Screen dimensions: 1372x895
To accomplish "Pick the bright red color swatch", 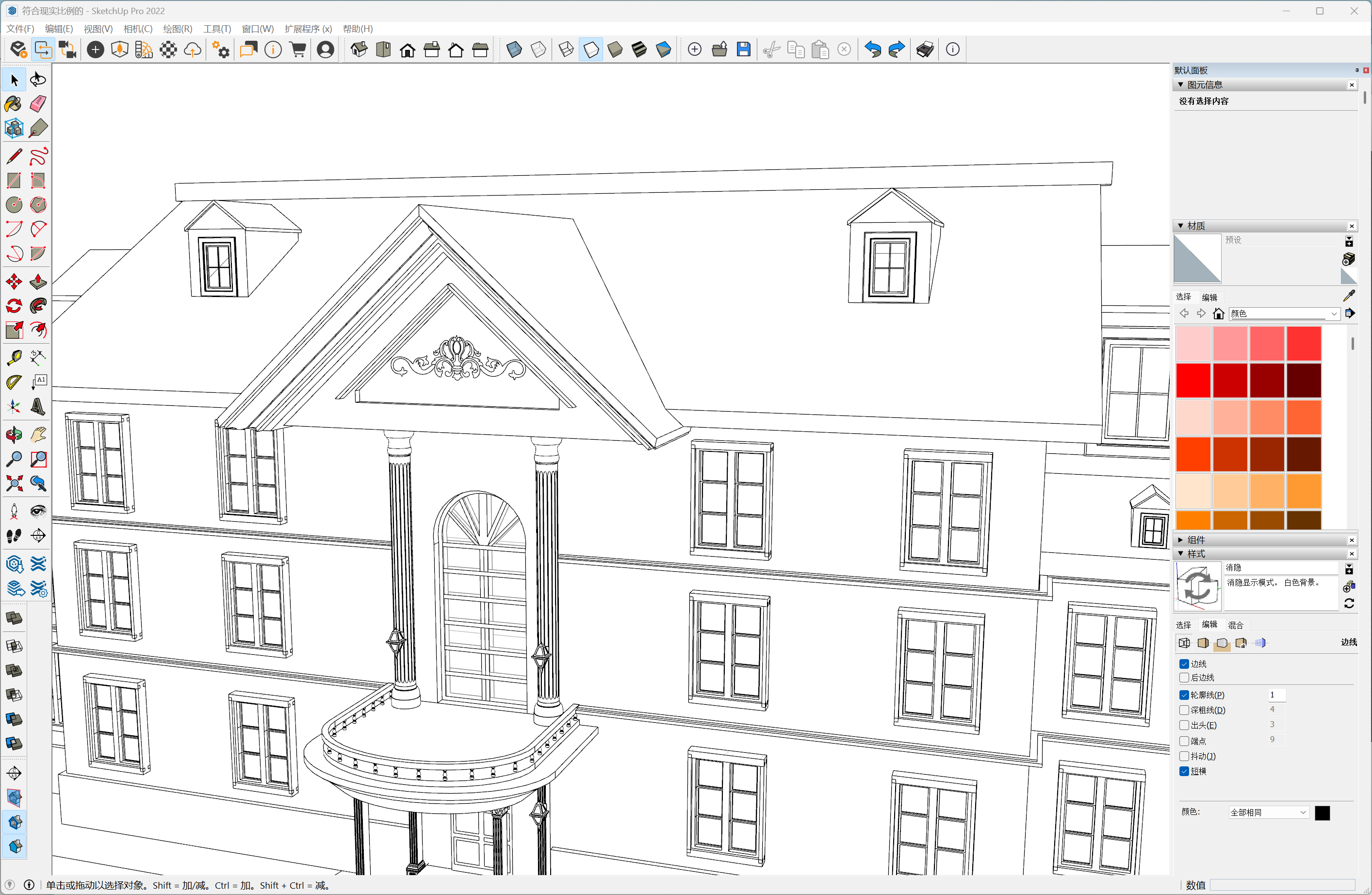I will point(1192,381).
